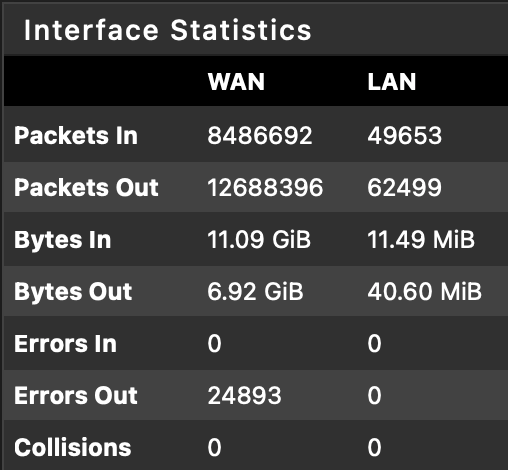The image size is (508, 470).
Task: Click LAN Bytes Out 40.60 MiB
Action: (425, 292)
